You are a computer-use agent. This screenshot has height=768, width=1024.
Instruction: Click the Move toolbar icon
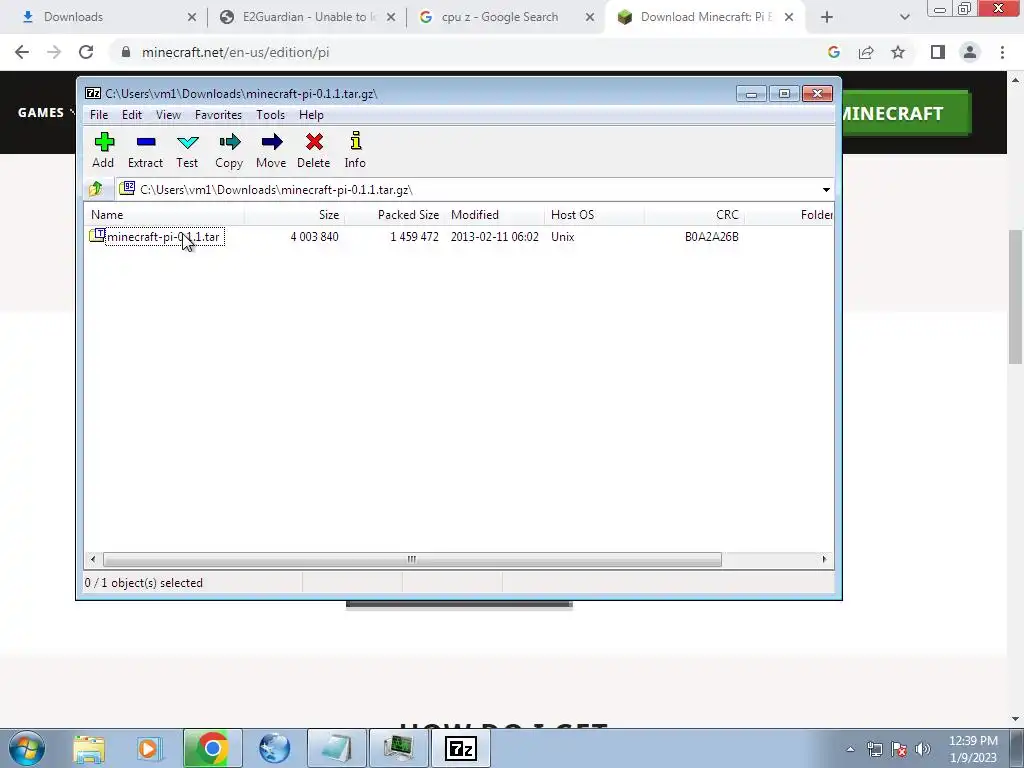click(271, 150)
